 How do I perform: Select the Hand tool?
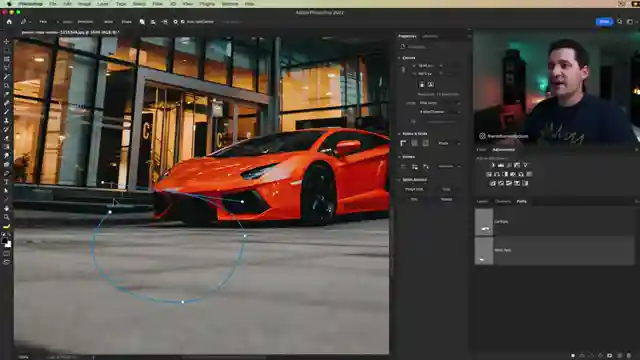coord(7,209)
